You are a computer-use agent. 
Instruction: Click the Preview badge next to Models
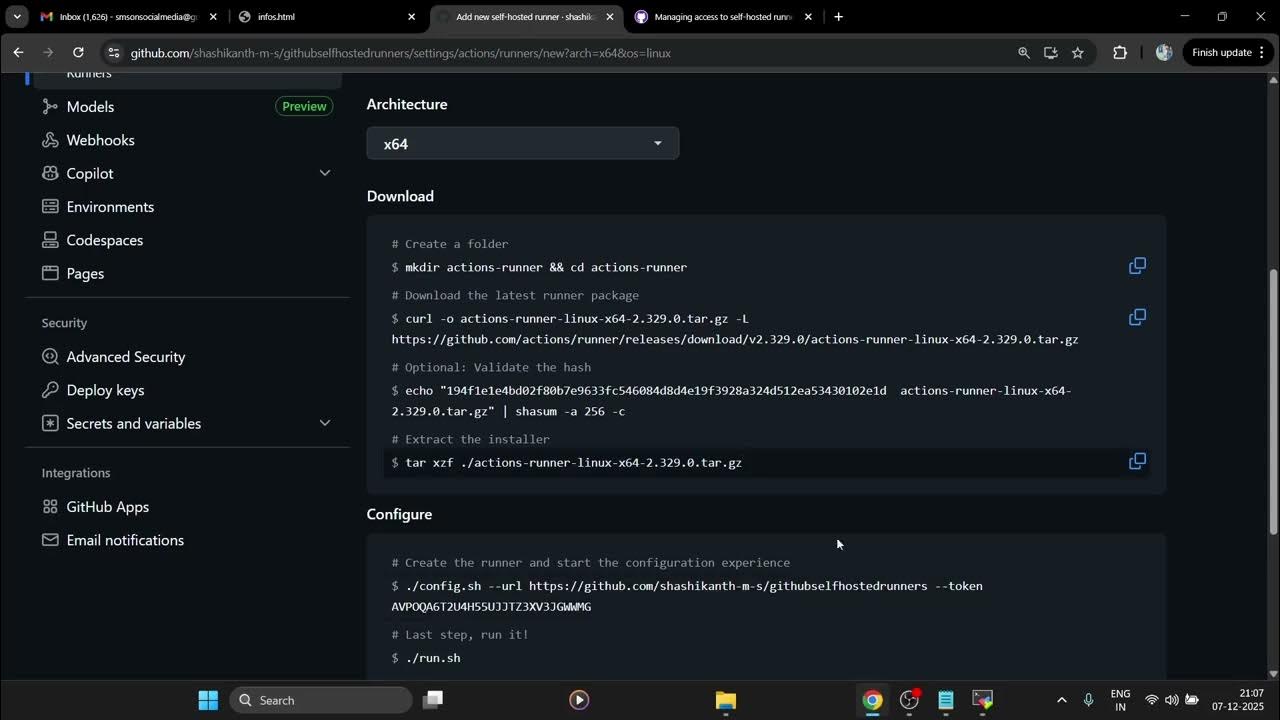tap(303, 106)
